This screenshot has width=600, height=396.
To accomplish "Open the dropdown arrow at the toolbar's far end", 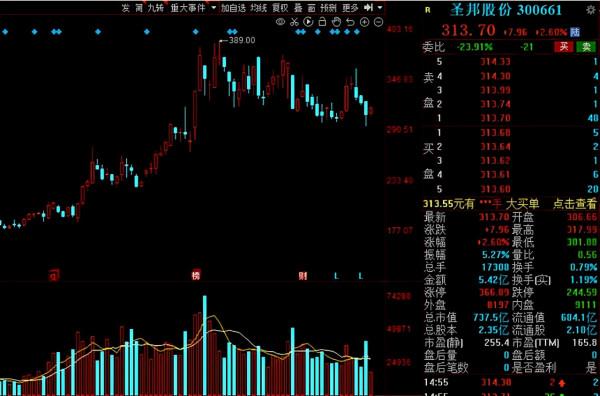I will pyautogui.click(x=380, y=8).
